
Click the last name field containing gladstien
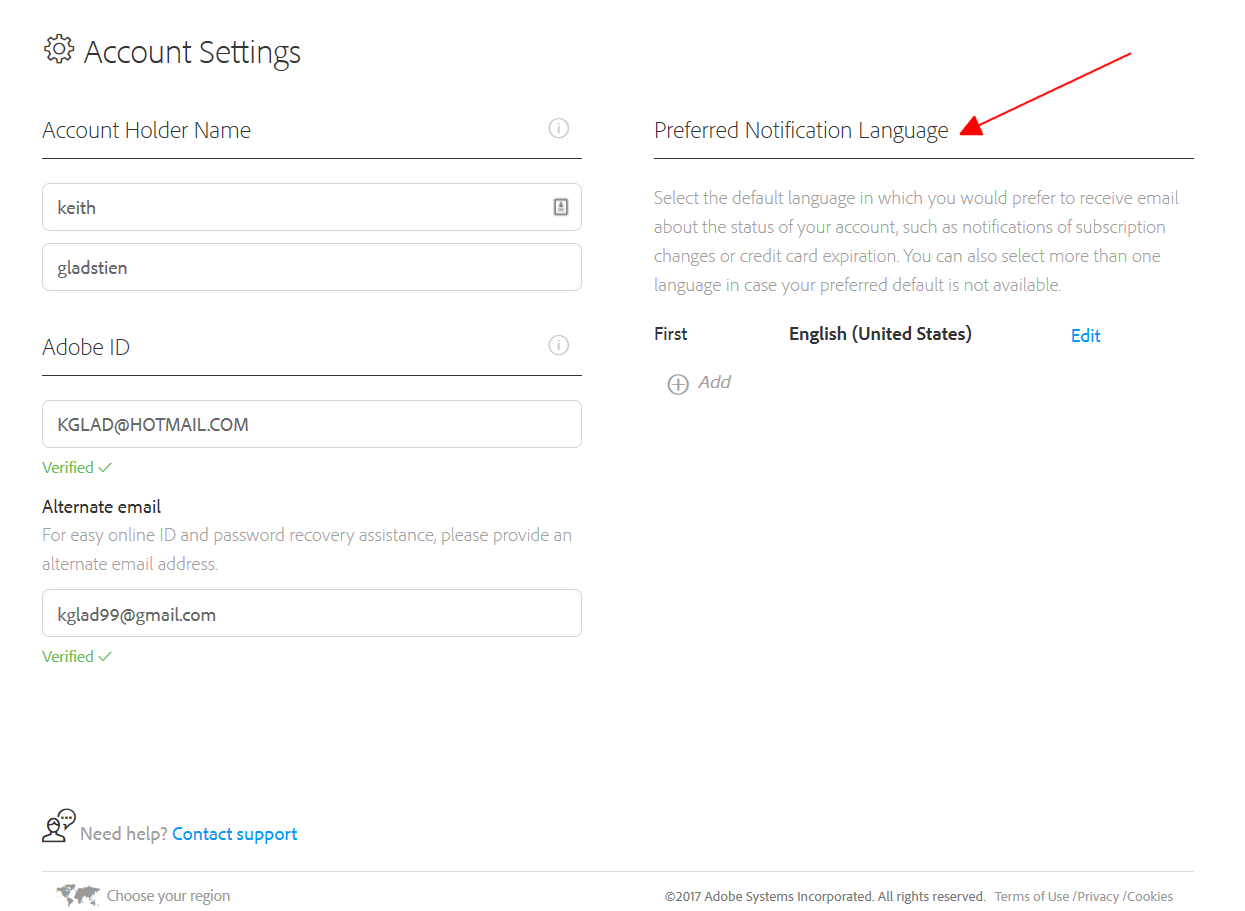(x=311, y=267)
